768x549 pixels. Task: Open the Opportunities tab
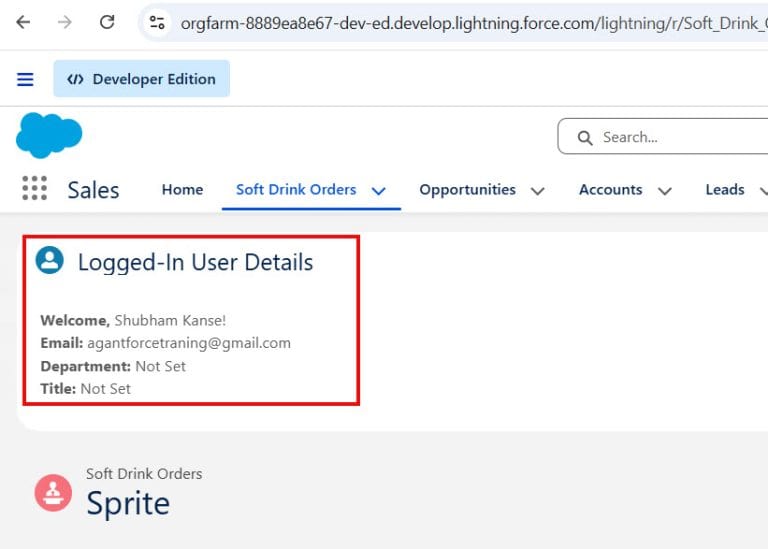[x=467, y=190]
